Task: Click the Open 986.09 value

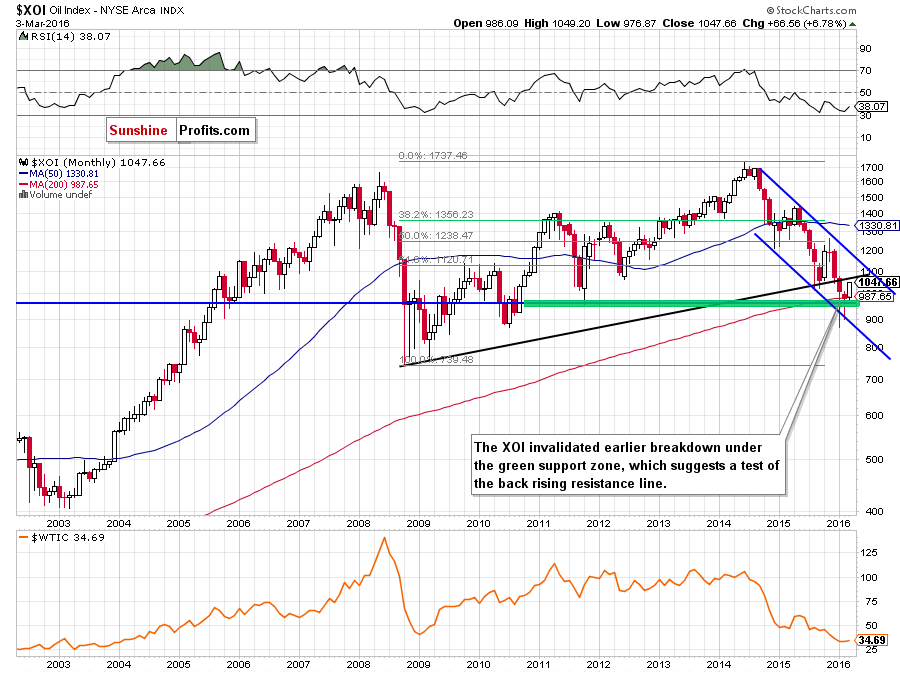Action: [486, 24]
